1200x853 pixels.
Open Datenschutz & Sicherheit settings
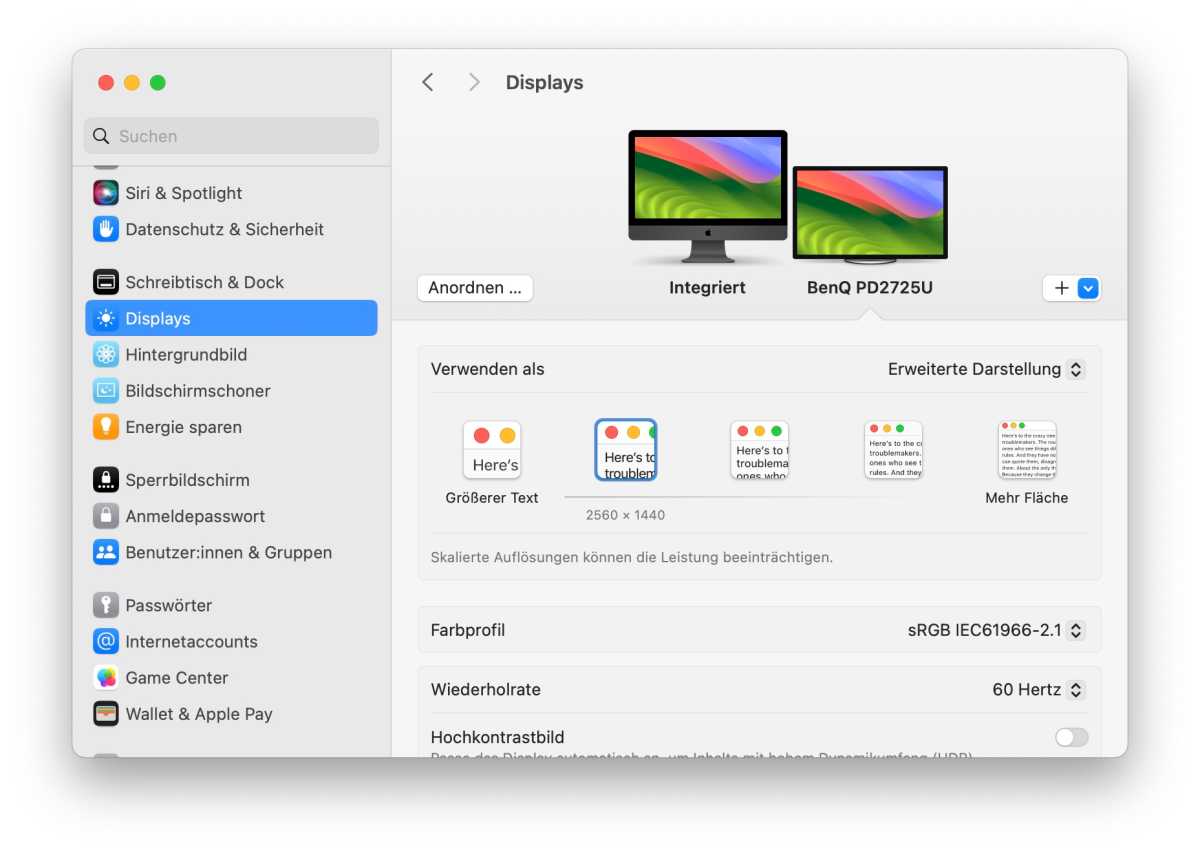[231, 229]
